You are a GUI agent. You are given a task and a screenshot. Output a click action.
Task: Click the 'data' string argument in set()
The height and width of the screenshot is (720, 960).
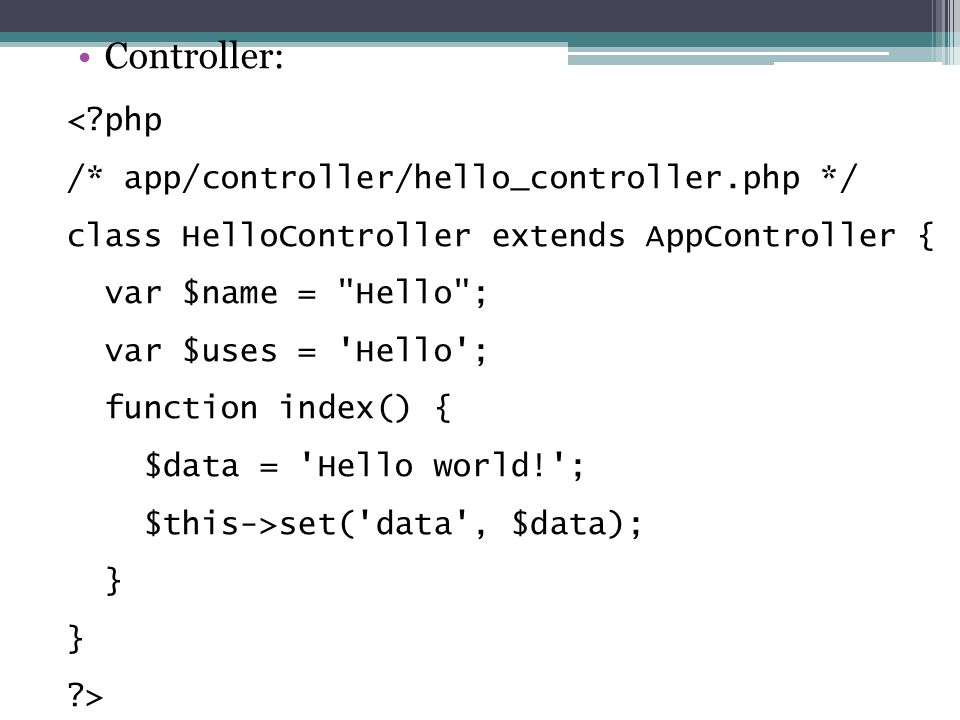click(x=413, y=523)
